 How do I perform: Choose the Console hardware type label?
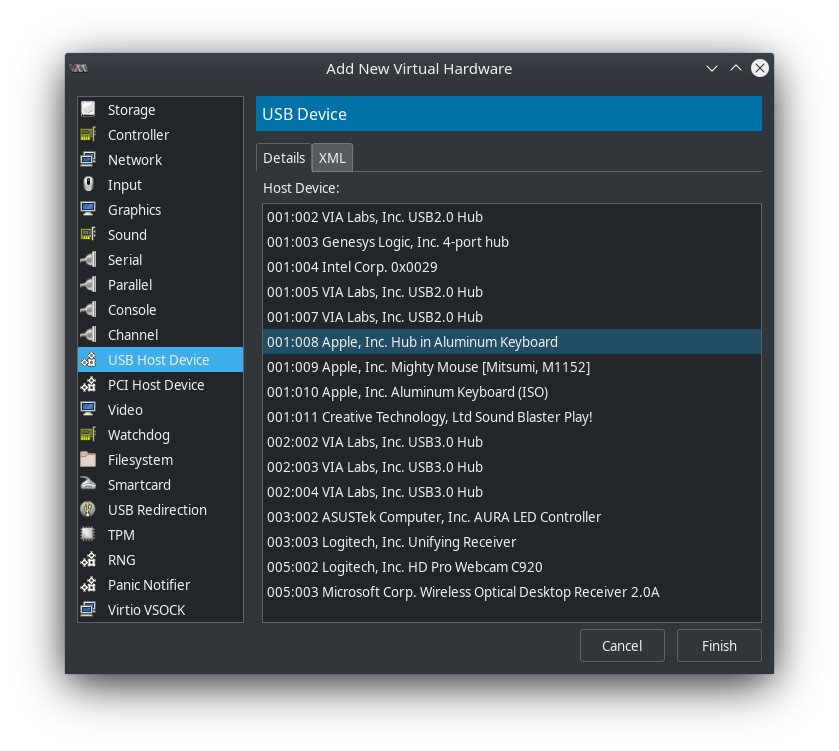click(132, 310)
